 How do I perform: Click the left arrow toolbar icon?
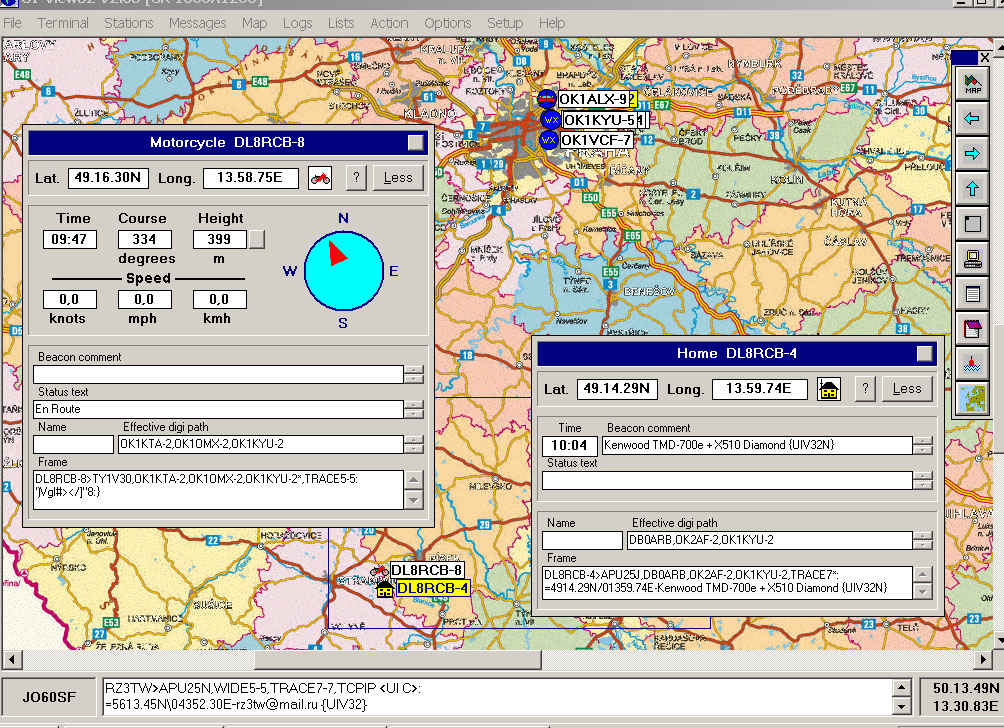click(970, 119)
